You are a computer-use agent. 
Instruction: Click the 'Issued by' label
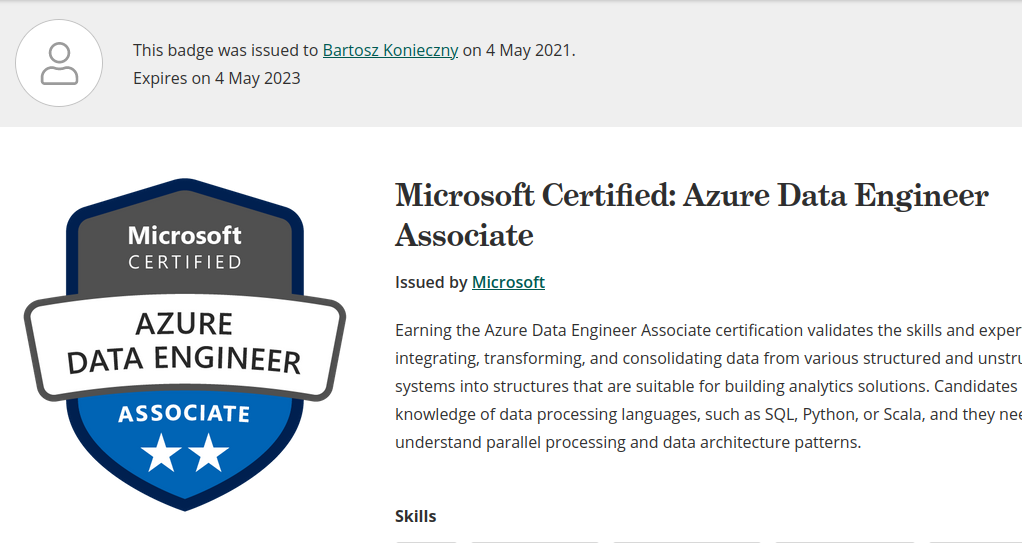(x=431, y=282)
